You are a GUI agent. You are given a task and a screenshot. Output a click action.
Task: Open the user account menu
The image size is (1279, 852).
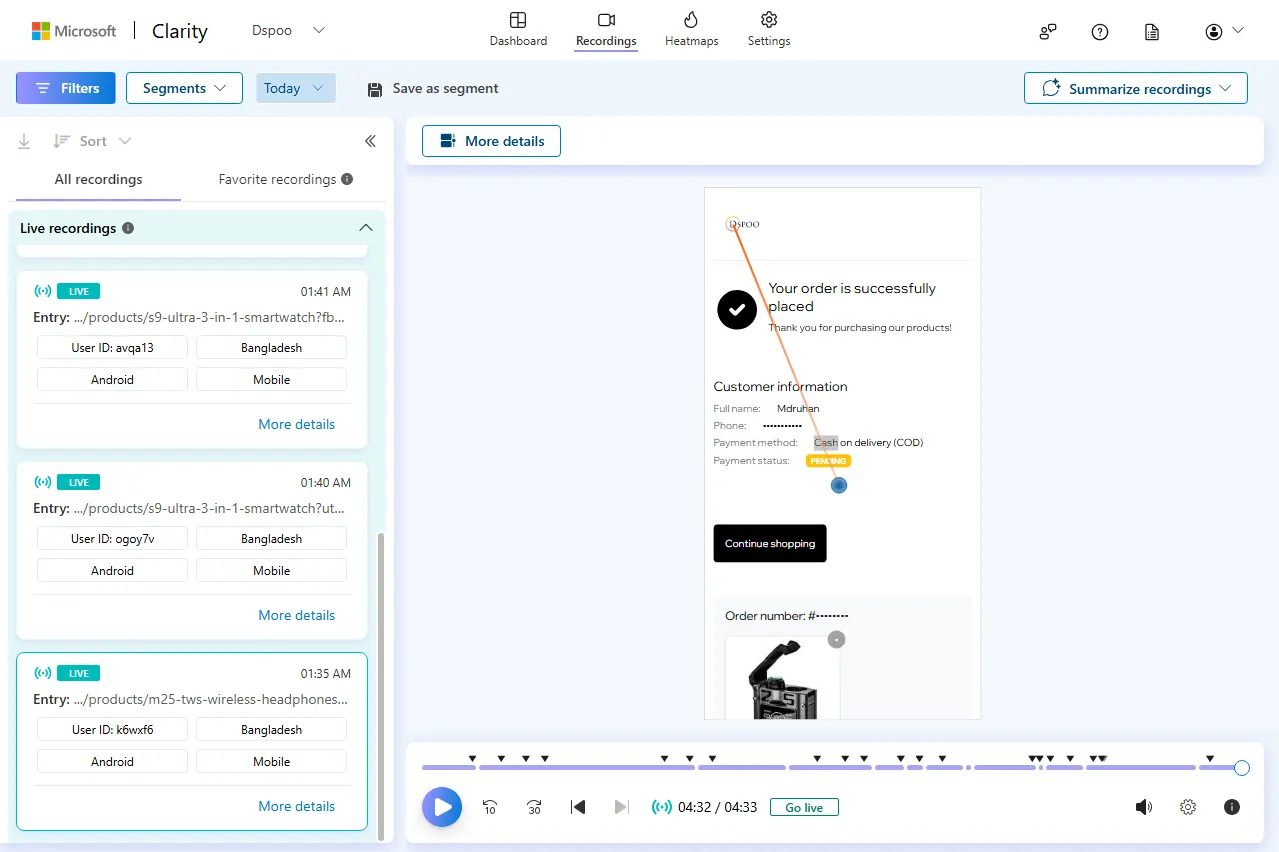coord(1224,32)
